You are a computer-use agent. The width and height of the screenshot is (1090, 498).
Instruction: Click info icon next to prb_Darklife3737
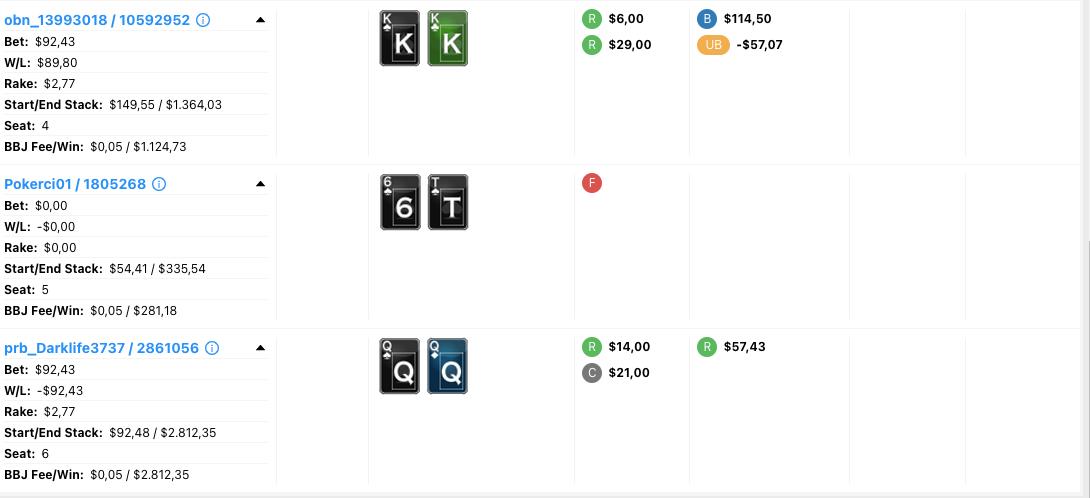coord(212,348)
